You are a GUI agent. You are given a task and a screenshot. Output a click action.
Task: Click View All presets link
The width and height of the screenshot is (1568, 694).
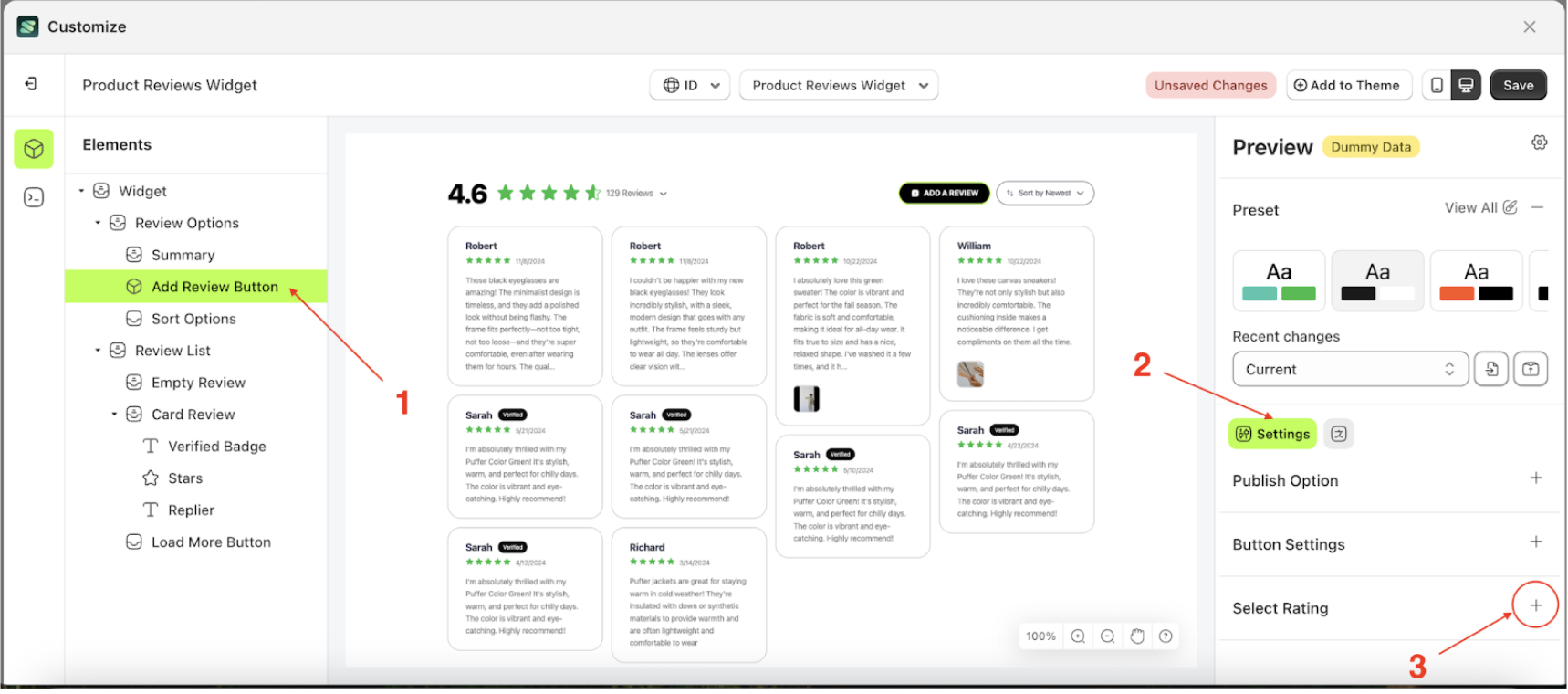1470,207
